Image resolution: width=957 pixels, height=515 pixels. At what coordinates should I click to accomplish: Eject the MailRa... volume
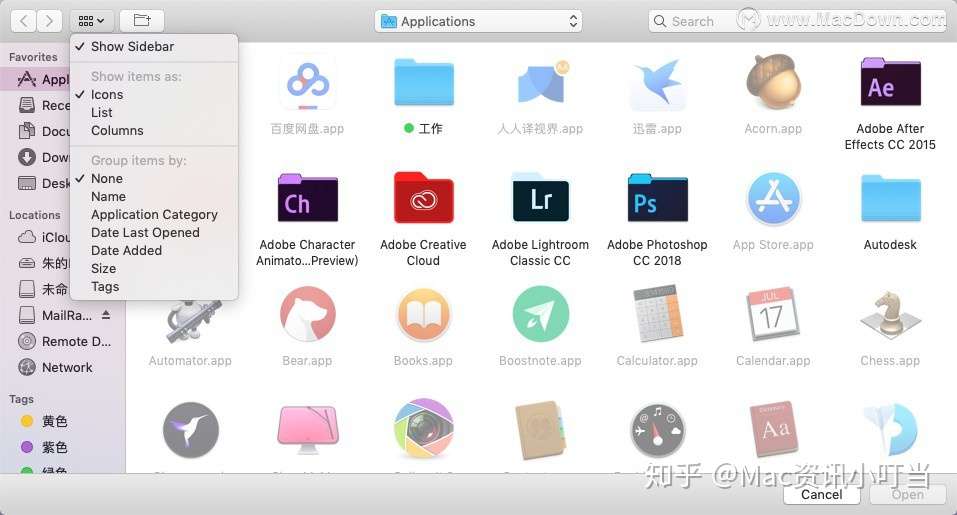pyautogui.click(x=106, y=315)
